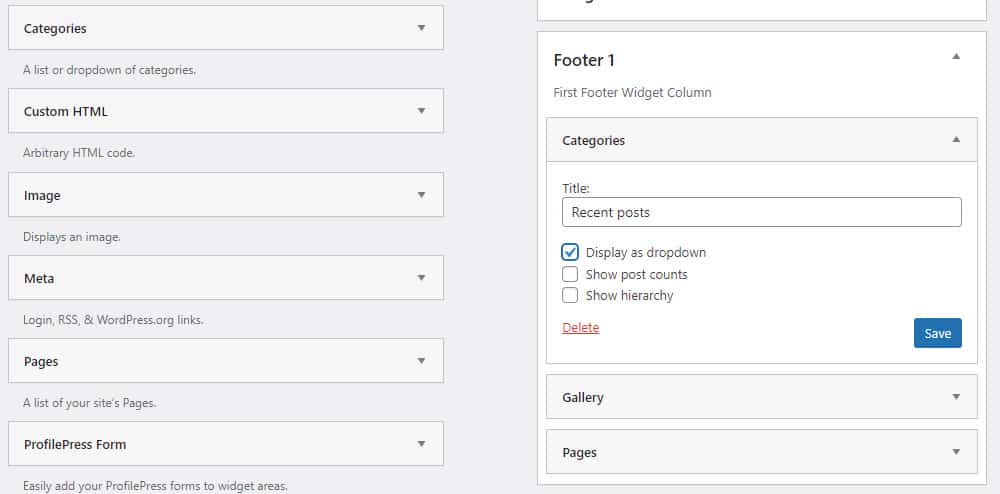The height and width of the screenshot is (494, 1000).
Task: Click the Save button
Action: [938, 333]
